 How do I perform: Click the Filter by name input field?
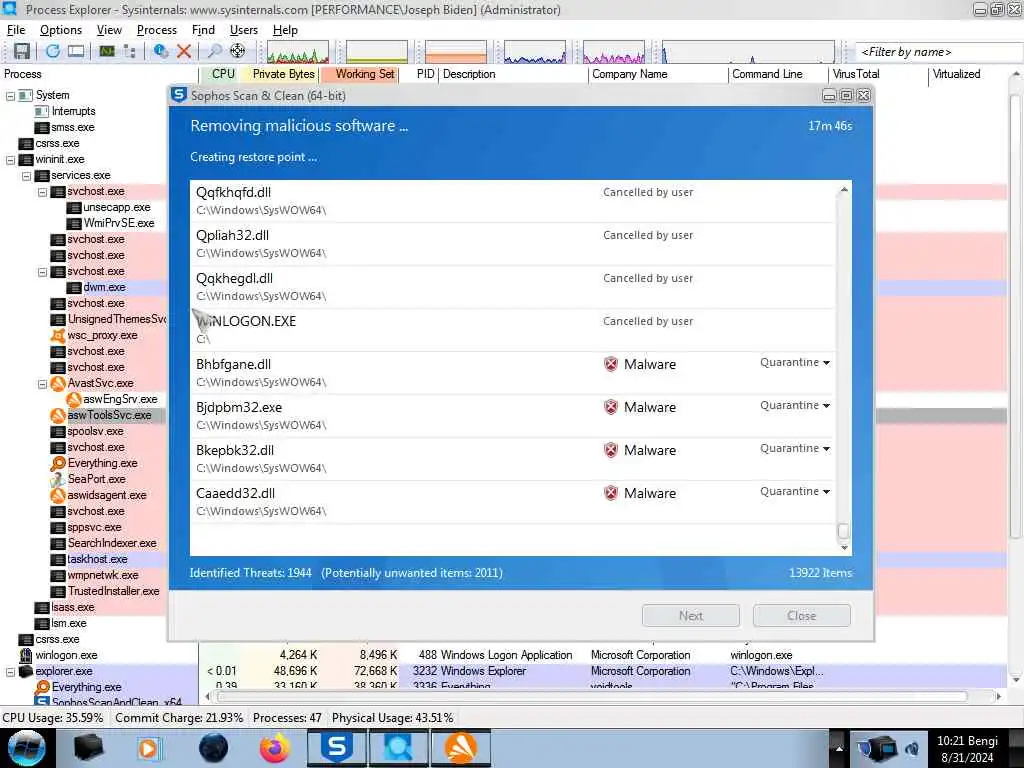(939, 52)
